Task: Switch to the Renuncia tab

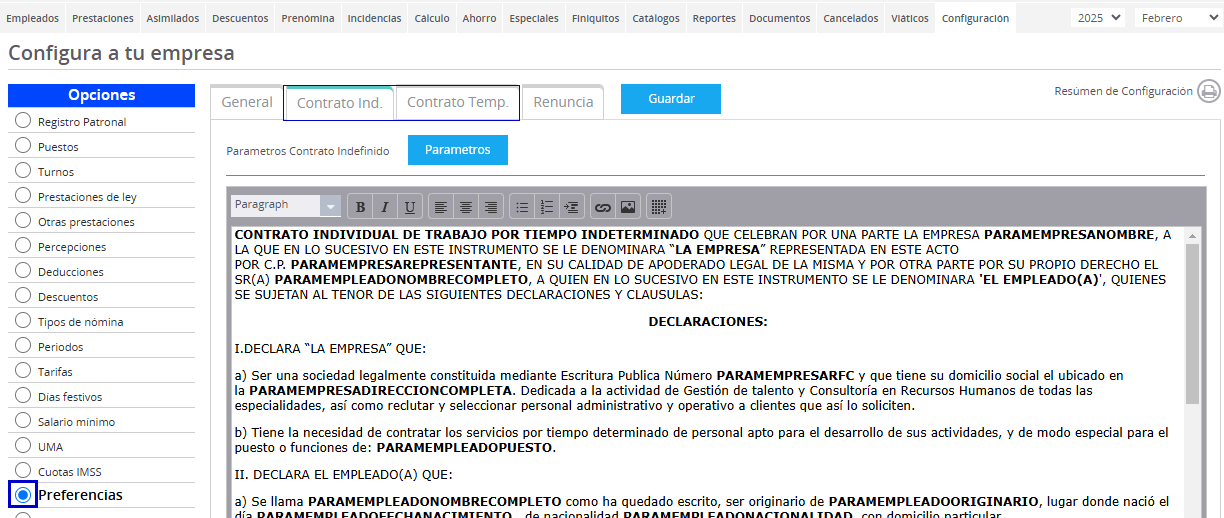Action: (x=563, y=102)
